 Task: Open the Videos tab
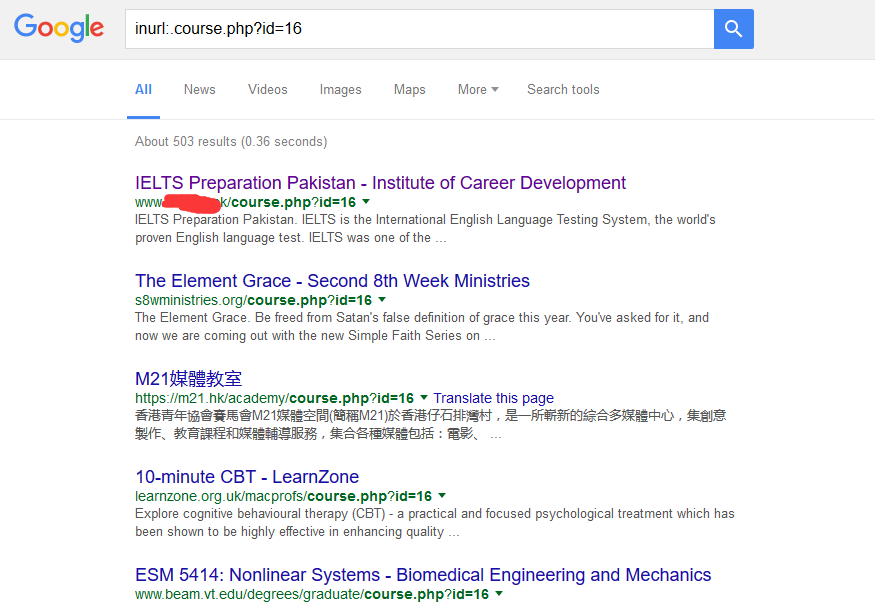pyautogui.click(x=267, y=89)
